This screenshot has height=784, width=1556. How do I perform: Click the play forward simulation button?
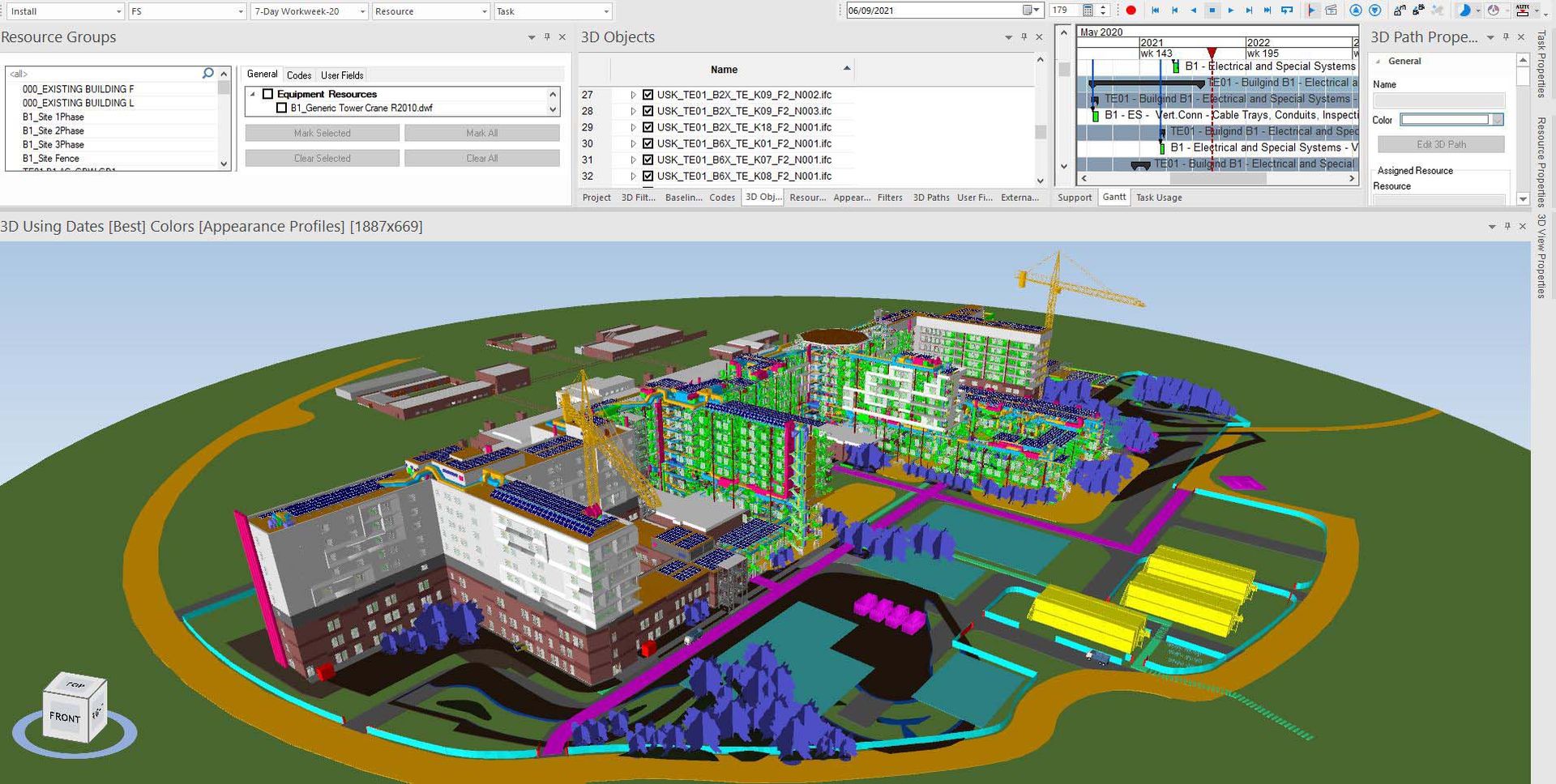(1230, 11)
